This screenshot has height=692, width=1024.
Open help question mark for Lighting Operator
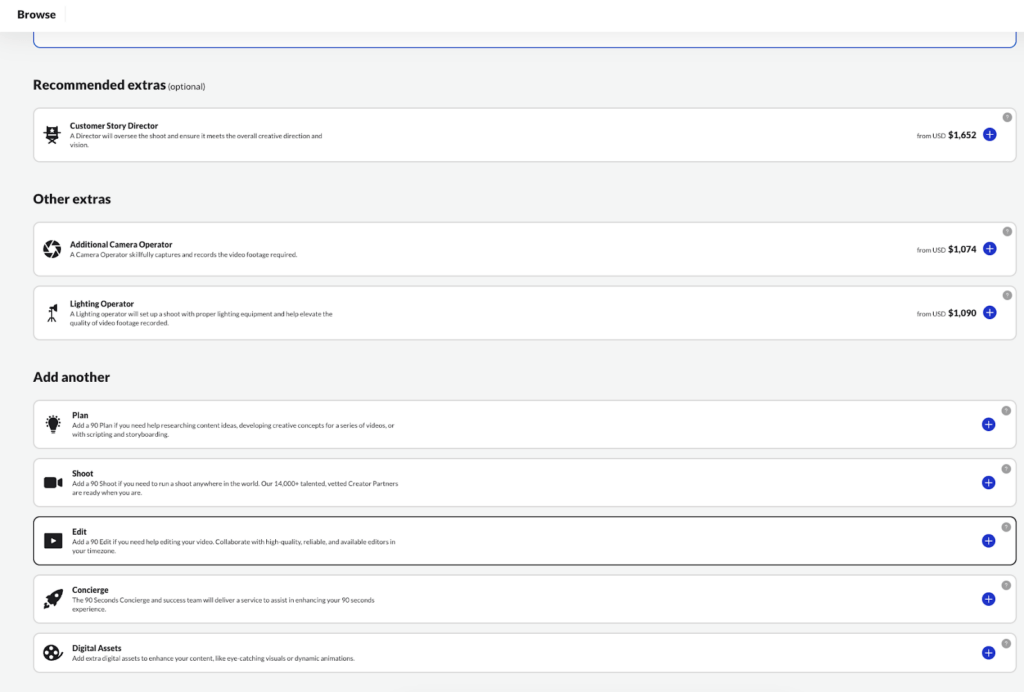click(1007, 295)
